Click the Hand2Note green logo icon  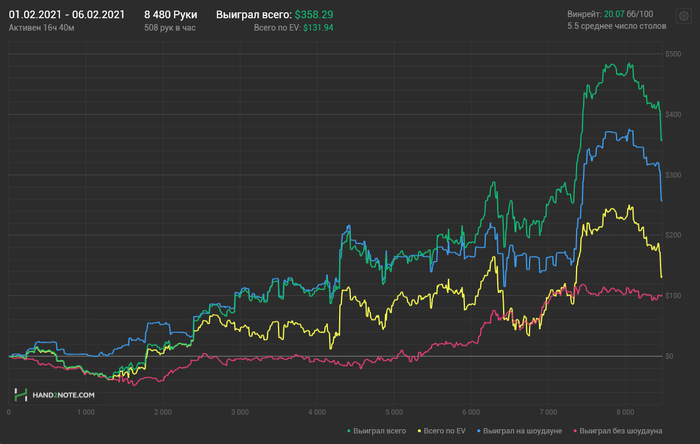20,396
